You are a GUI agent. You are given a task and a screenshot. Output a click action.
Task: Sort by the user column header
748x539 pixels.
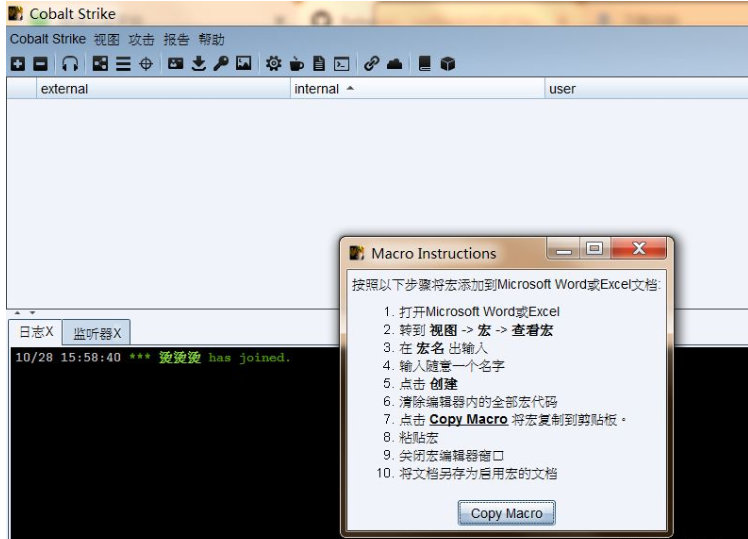pos(646,89)
